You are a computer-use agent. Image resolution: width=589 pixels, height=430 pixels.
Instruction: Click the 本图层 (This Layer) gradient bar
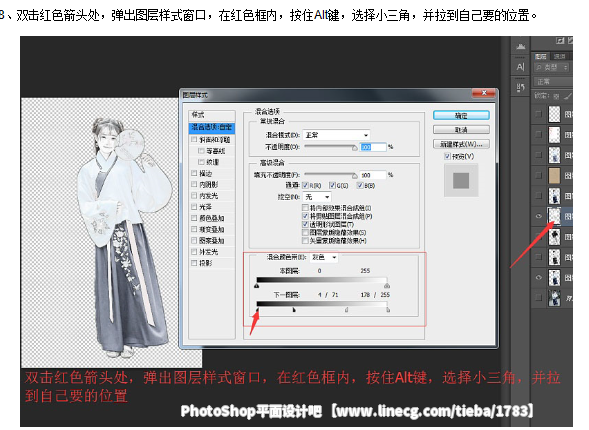322,280
